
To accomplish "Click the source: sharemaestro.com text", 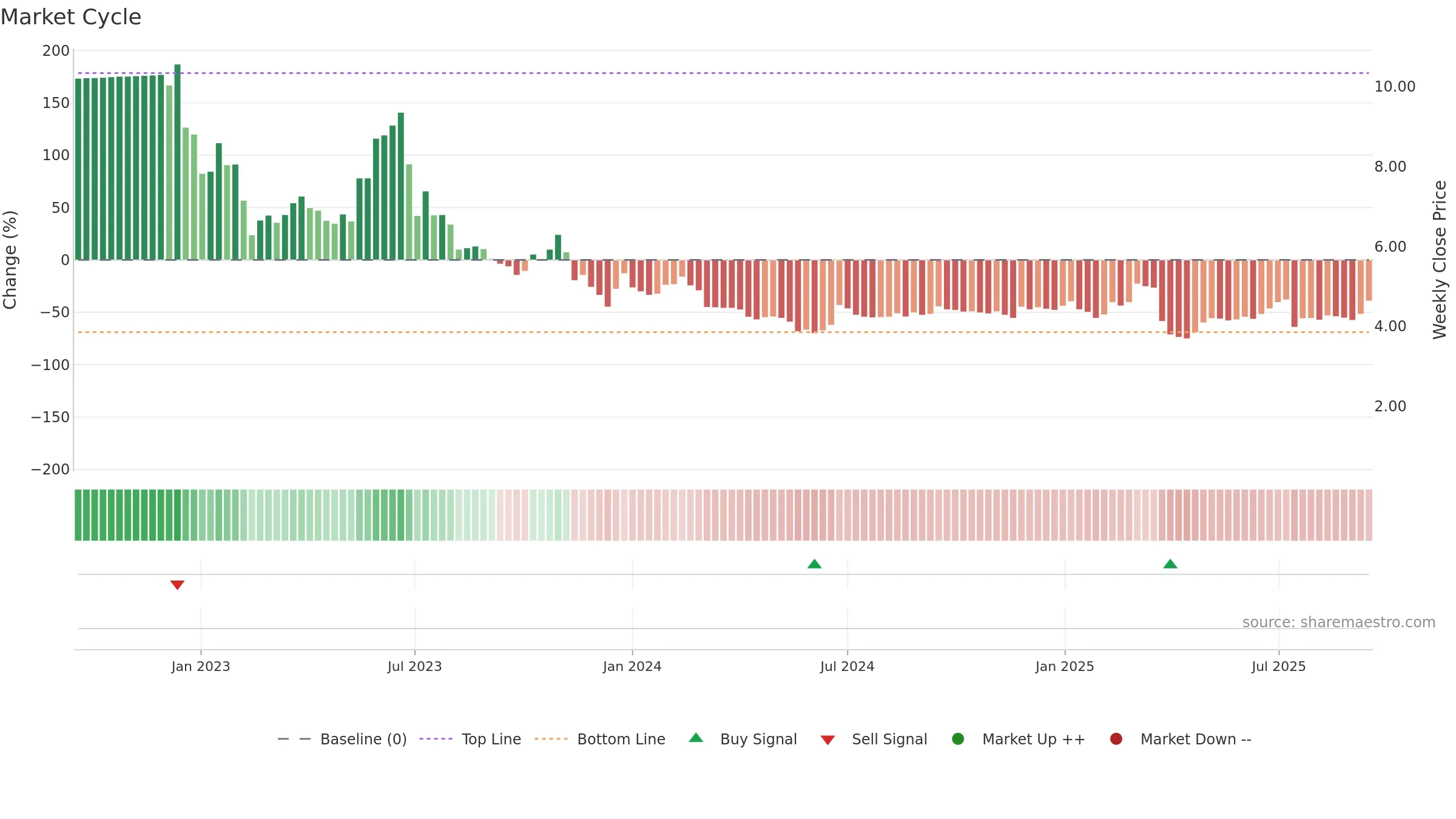I will 1339,622.
